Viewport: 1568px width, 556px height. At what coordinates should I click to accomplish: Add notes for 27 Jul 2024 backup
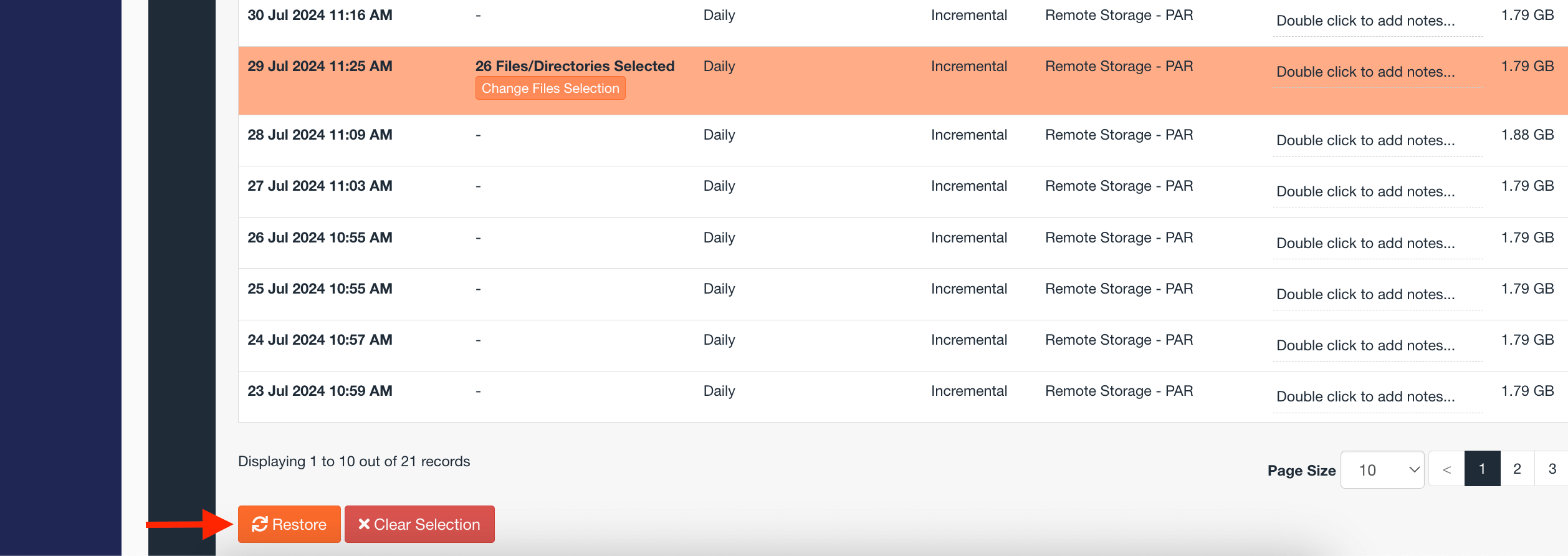[1377, 191]
